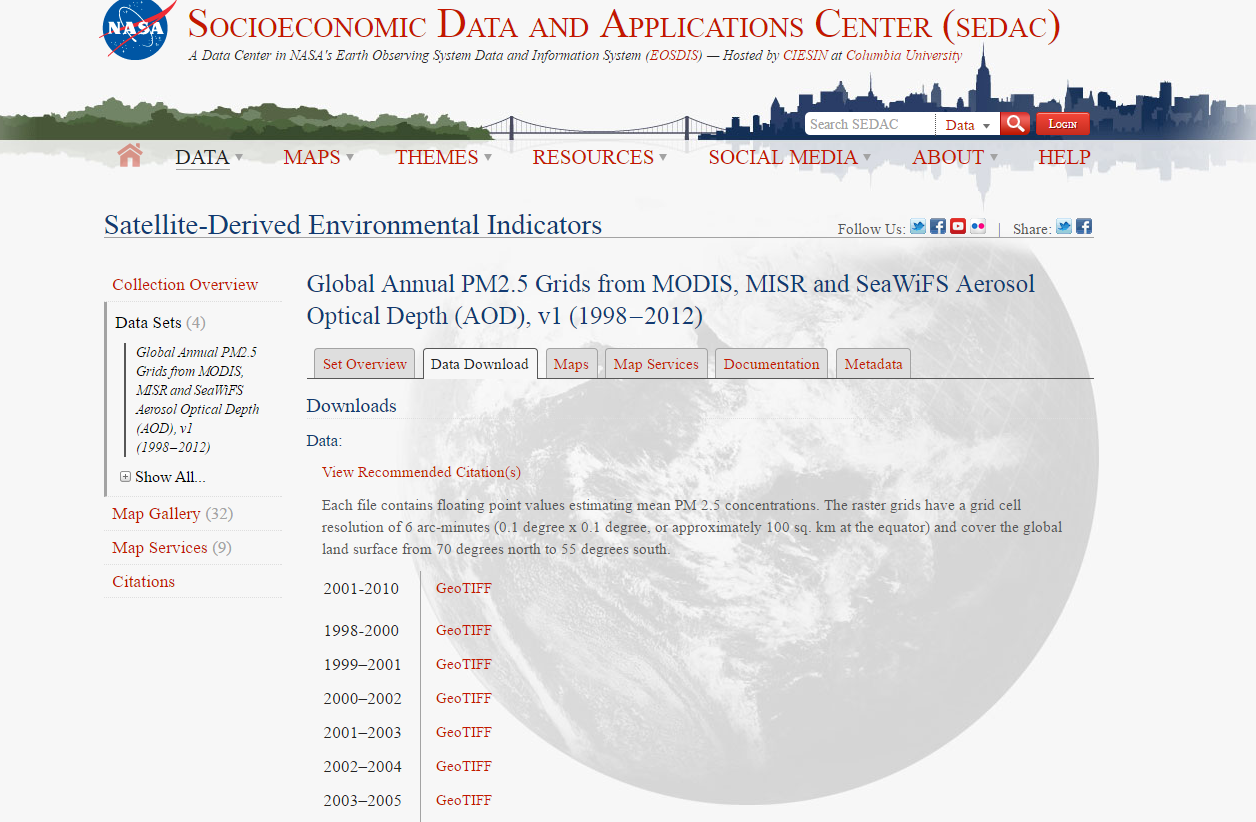Image resolution: width=1256 pixels, height=822 pixels.
Task: Download GeoTIFF for 2002–2004
Action: point(464,766)
